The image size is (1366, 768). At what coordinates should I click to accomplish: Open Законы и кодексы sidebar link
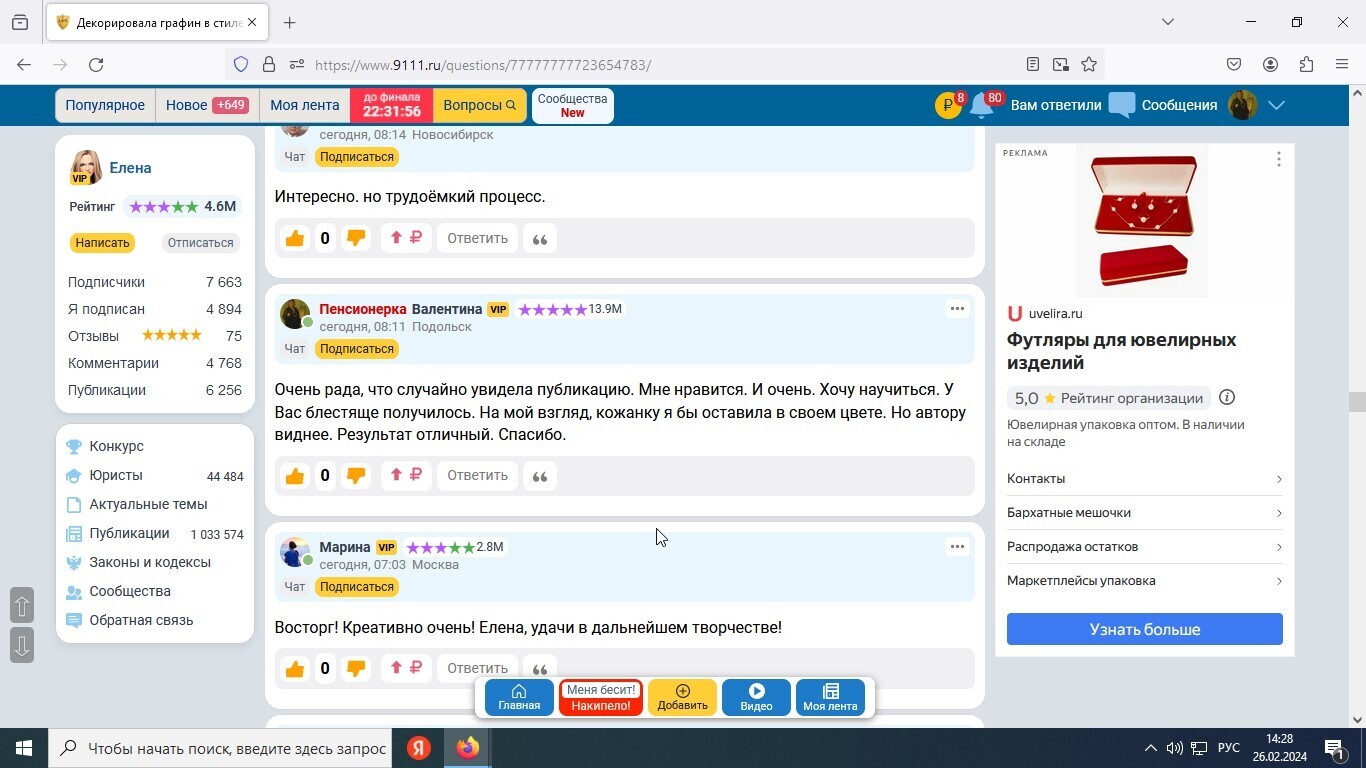150,562
